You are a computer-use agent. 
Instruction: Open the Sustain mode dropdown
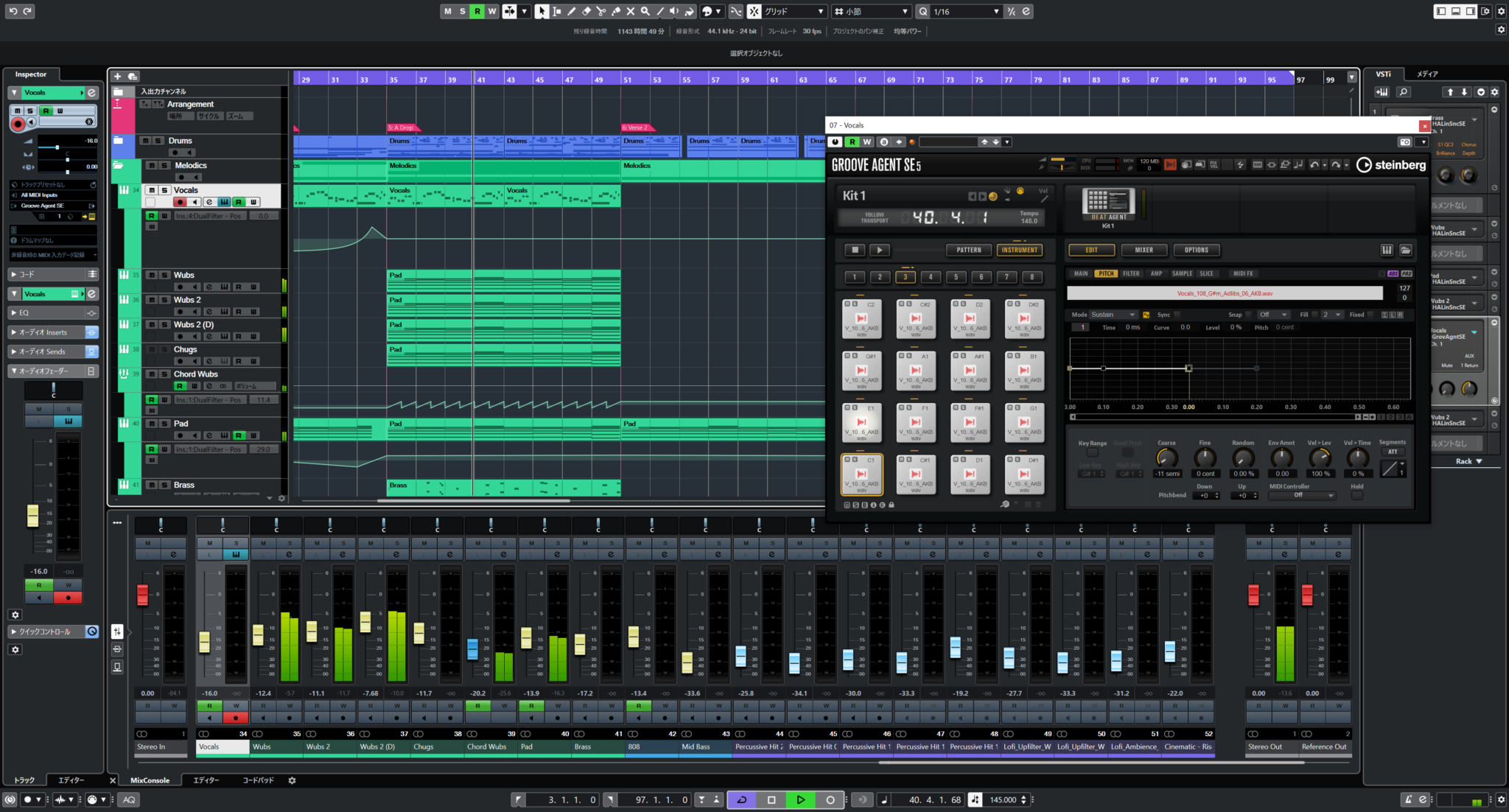tap(1113, 315)
